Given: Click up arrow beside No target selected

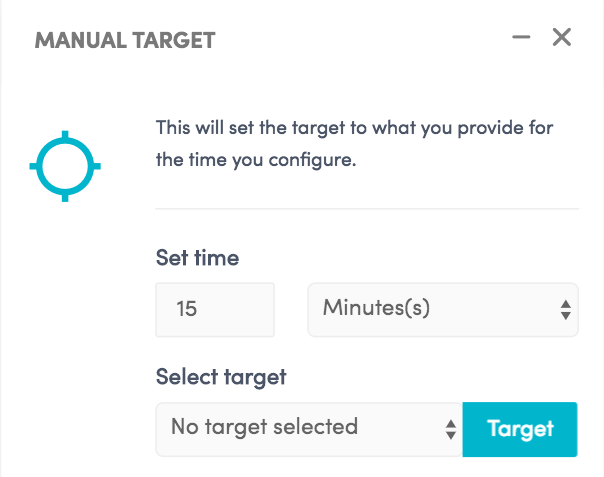Looking at the screenshot, I should click(451, 424).
